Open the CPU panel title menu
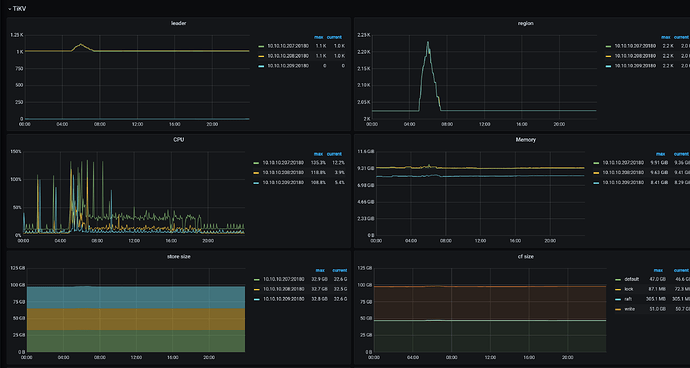Image resolution: width=690 pixels, height=368 pixels. pos(178,140)
